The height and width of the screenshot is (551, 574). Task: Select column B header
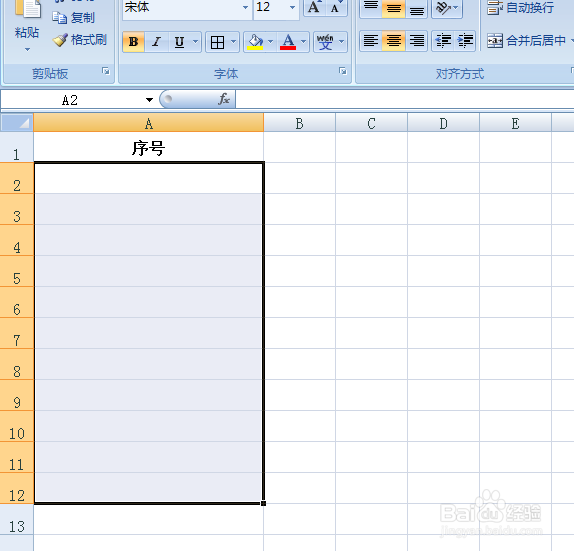coord(299,123)
